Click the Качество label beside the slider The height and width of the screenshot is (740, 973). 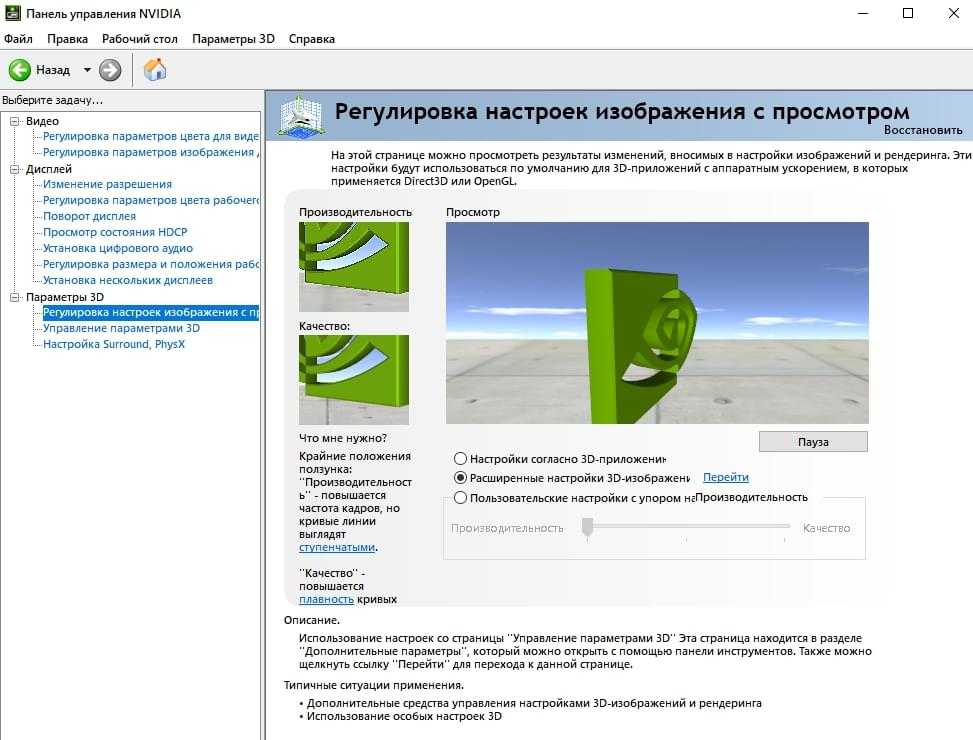pos(827,528)
